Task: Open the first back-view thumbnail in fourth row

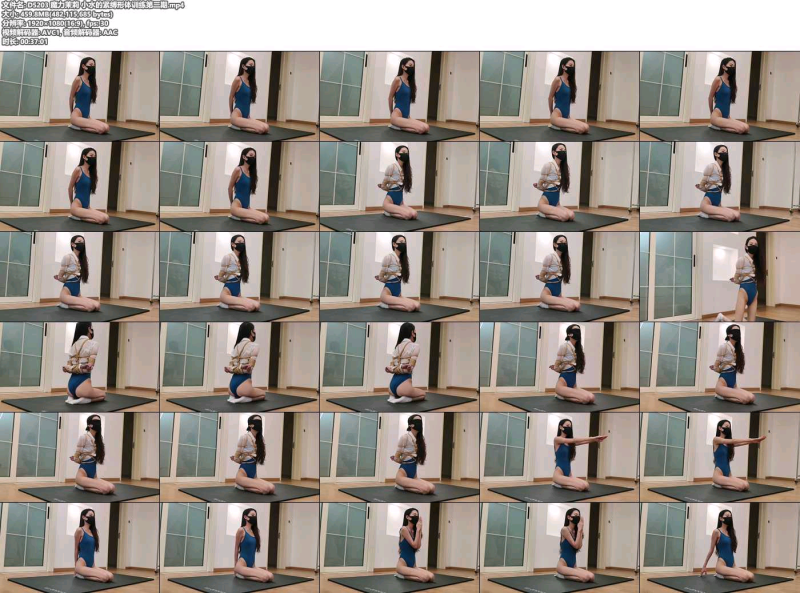Action: (80, 367)
